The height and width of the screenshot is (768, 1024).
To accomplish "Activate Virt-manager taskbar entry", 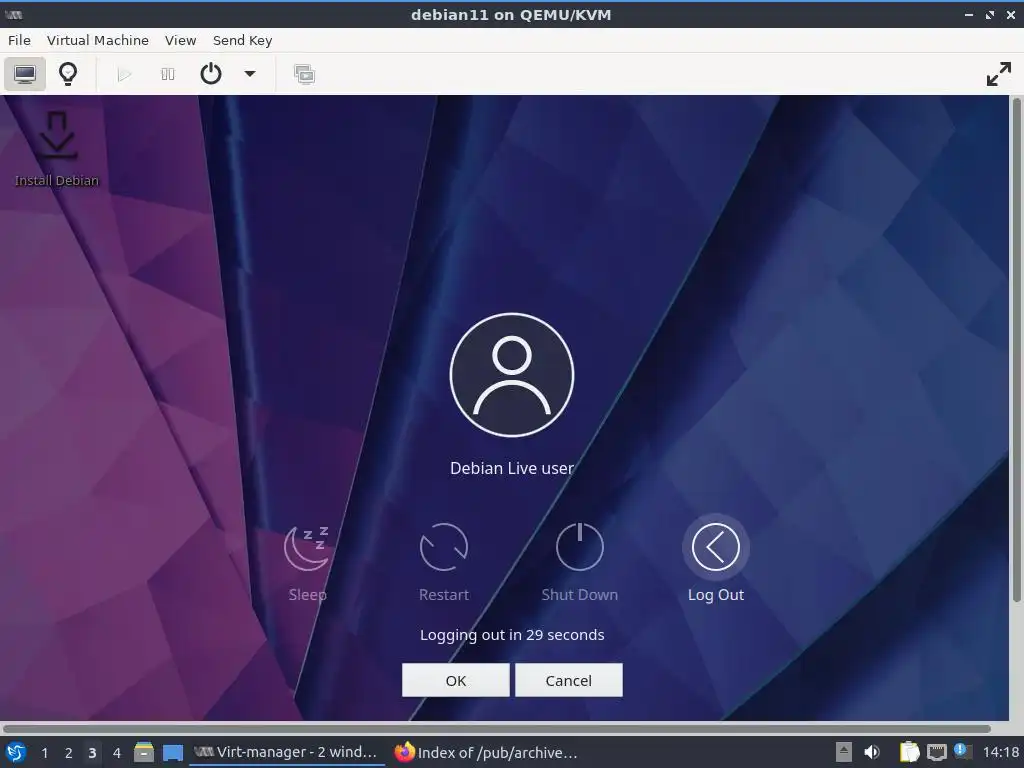I will click(287, 752).
